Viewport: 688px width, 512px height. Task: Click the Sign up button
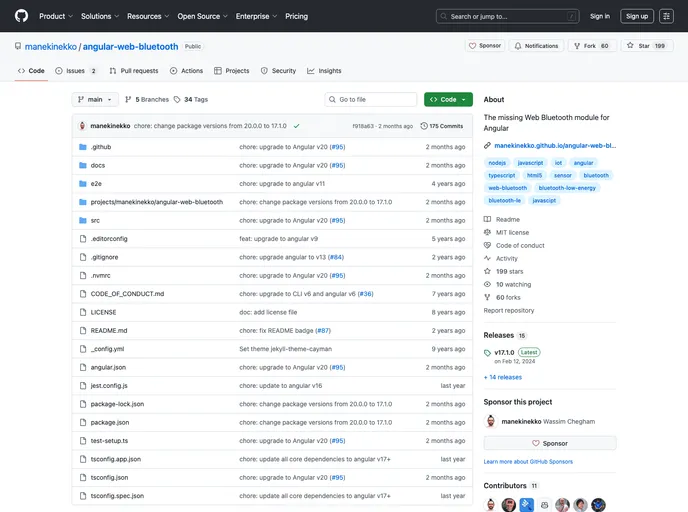pyautogui.click(x=637, y=16)
